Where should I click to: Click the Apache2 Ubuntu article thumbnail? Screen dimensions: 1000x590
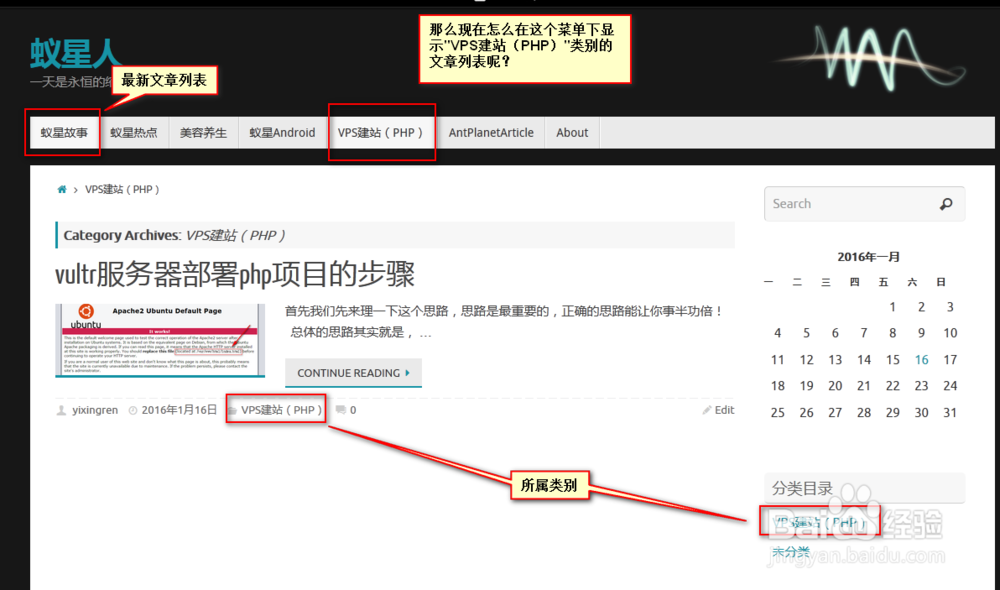pyautogui.click(x=160, y=335)
